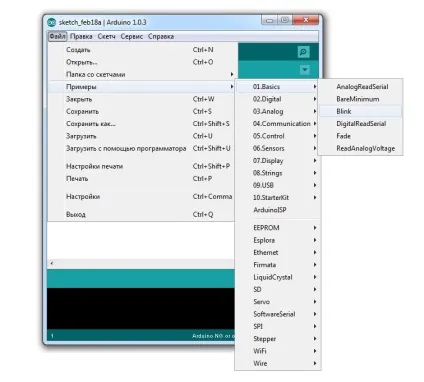Expand 02.Digital examples submenu
This screenshot has height=382, width=424.
point(277,99)
